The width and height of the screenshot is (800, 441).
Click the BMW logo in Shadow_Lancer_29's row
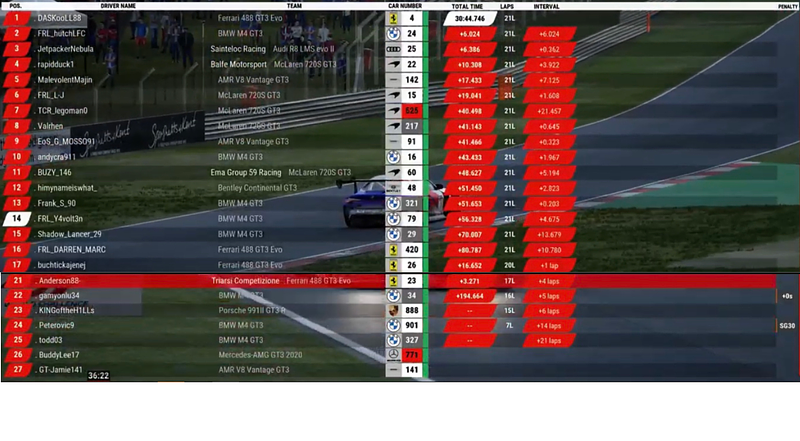point(393,234)
